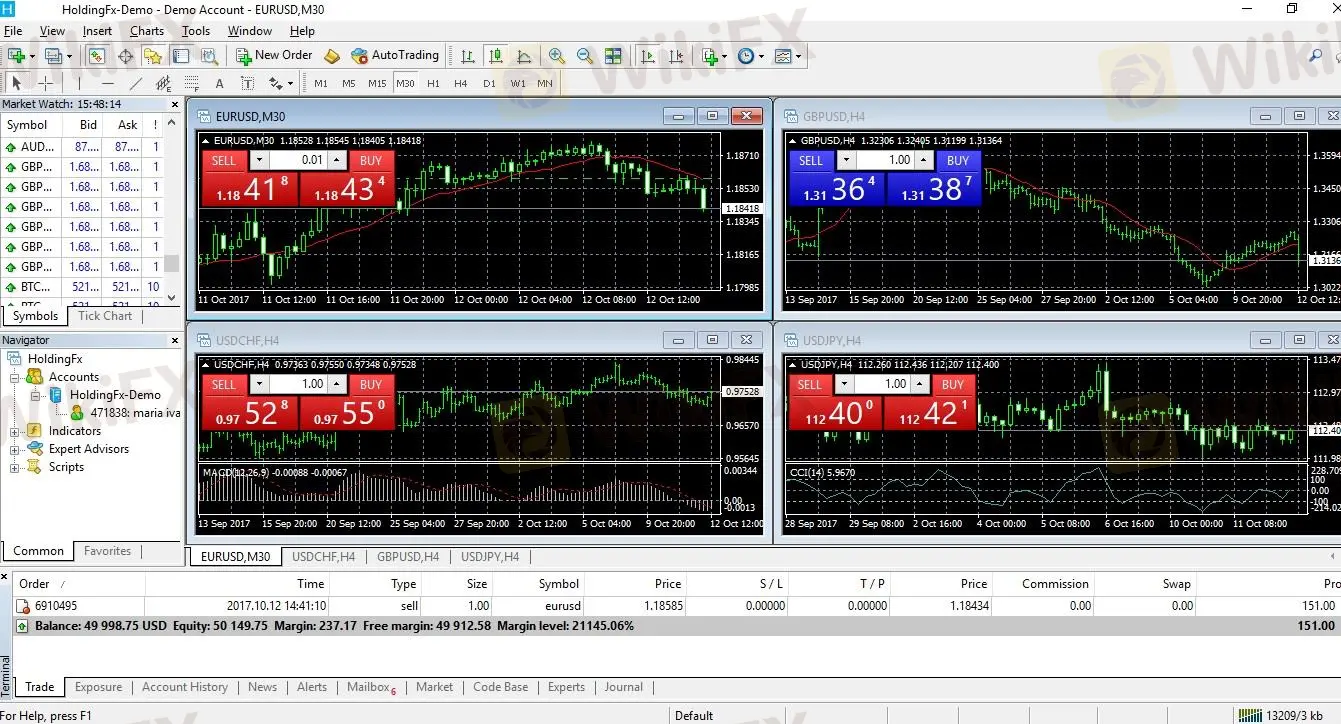Switch timeframe to M5
This screenshot has width=1341, height=724.
[349, 83]
